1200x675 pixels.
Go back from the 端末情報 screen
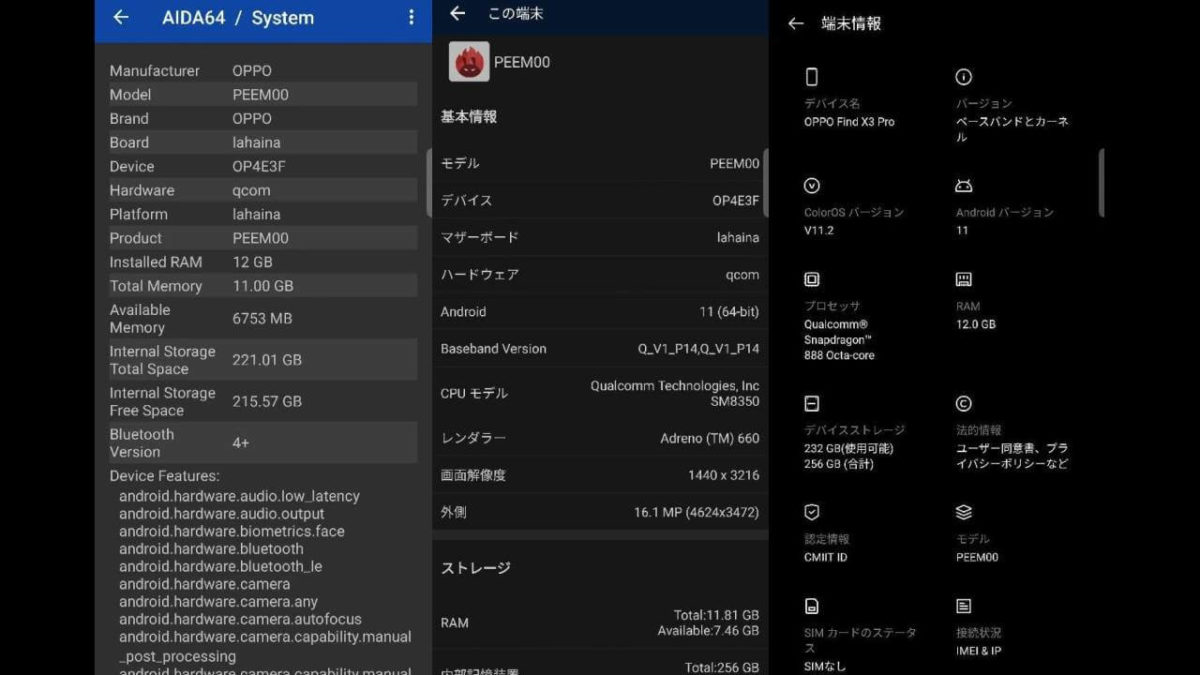click(x=796, y=23)
